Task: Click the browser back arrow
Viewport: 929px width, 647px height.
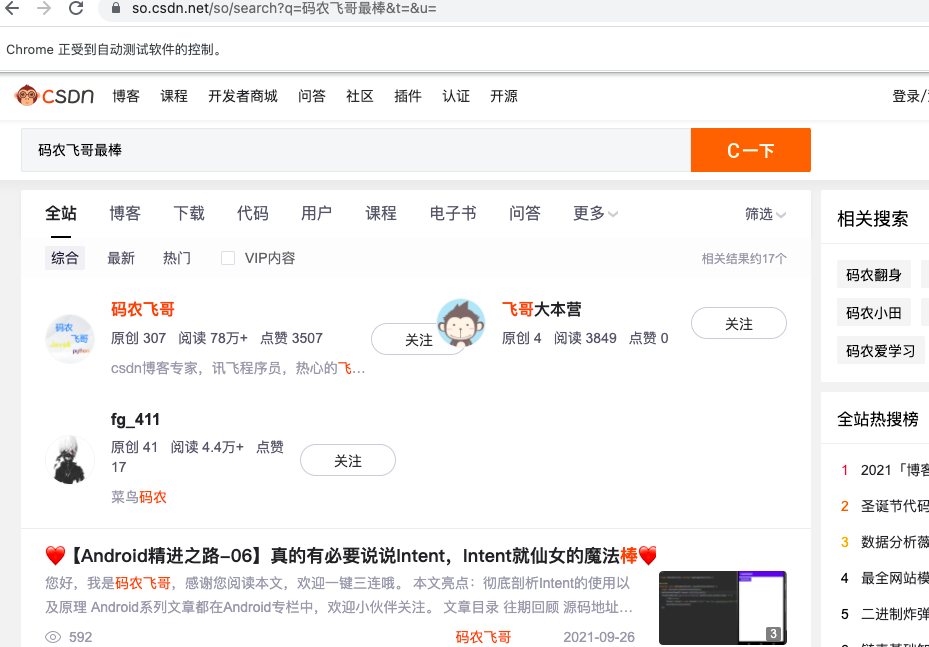Action: (x=14, y=8)
